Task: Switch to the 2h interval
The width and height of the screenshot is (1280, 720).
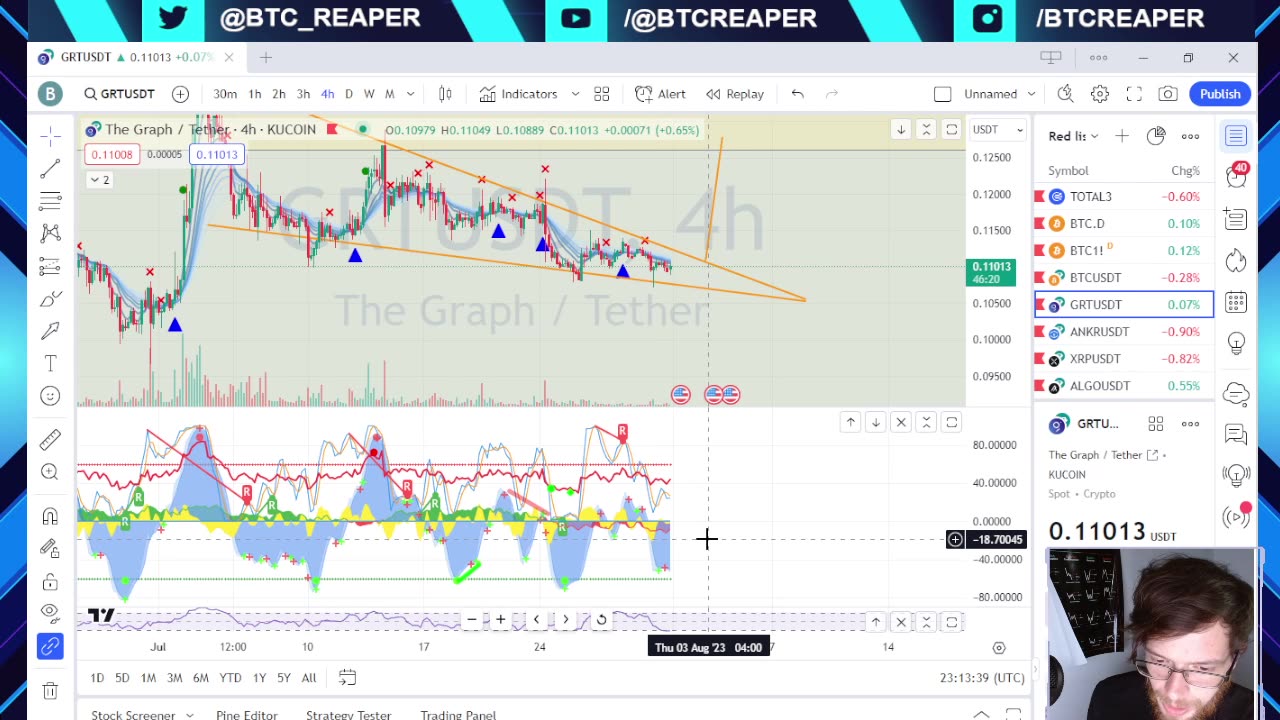Action: (279, 94)
